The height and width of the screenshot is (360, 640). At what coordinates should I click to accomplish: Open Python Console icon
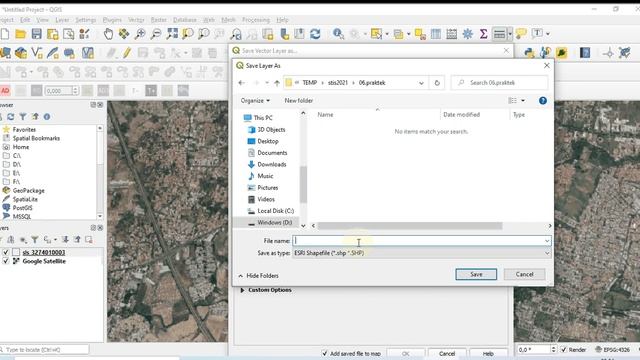529,53
